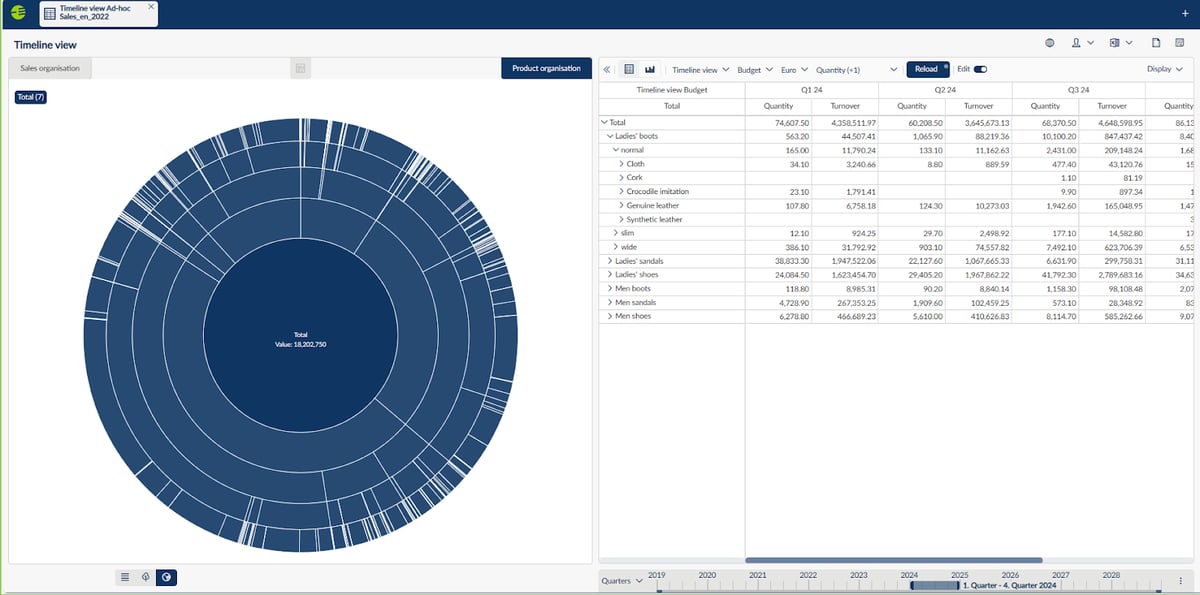Viewport: 1200px width, 595px height.
Task: Open the user account menu icon
Action: 1077,43
